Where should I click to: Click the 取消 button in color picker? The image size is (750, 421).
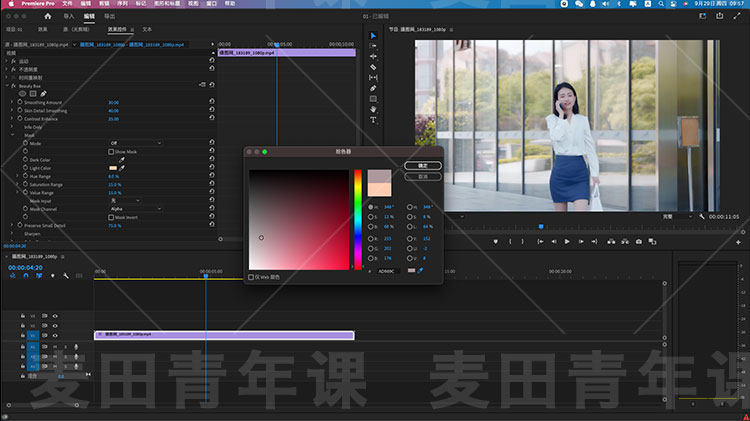click(x=422, y=176)
